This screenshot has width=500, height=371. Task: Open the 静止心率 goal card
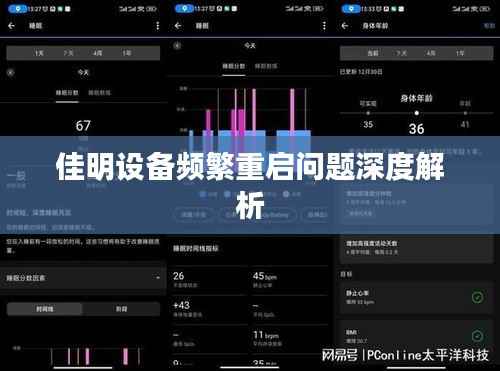[416, 298]
